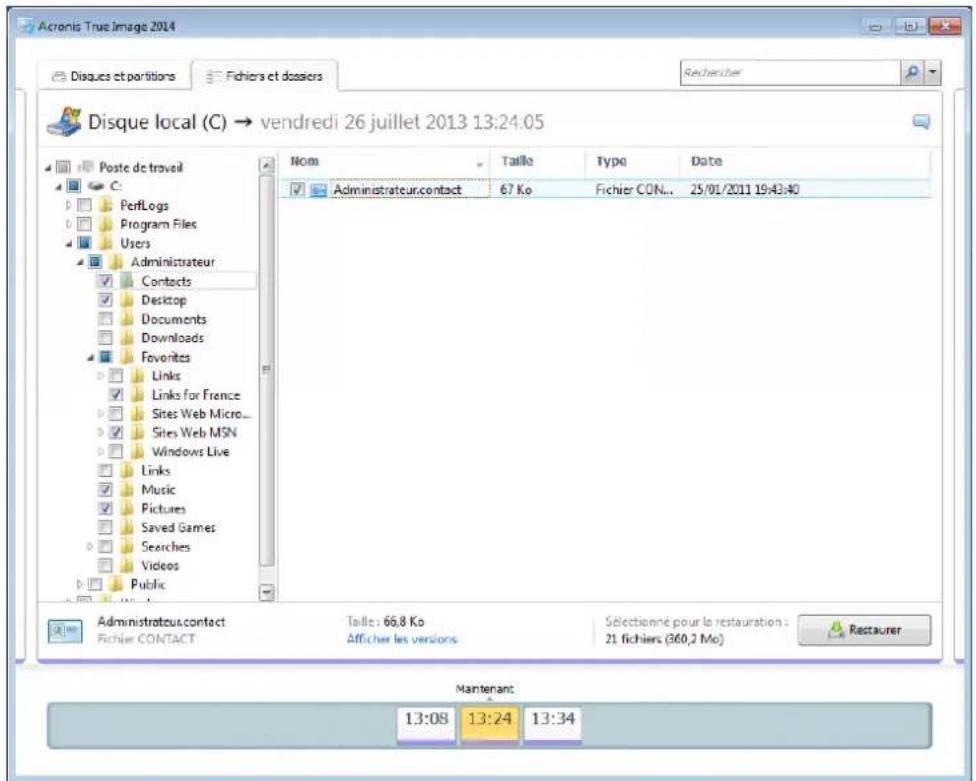Expand the Program Files folder
976x781 pixels.
[69, 224]
